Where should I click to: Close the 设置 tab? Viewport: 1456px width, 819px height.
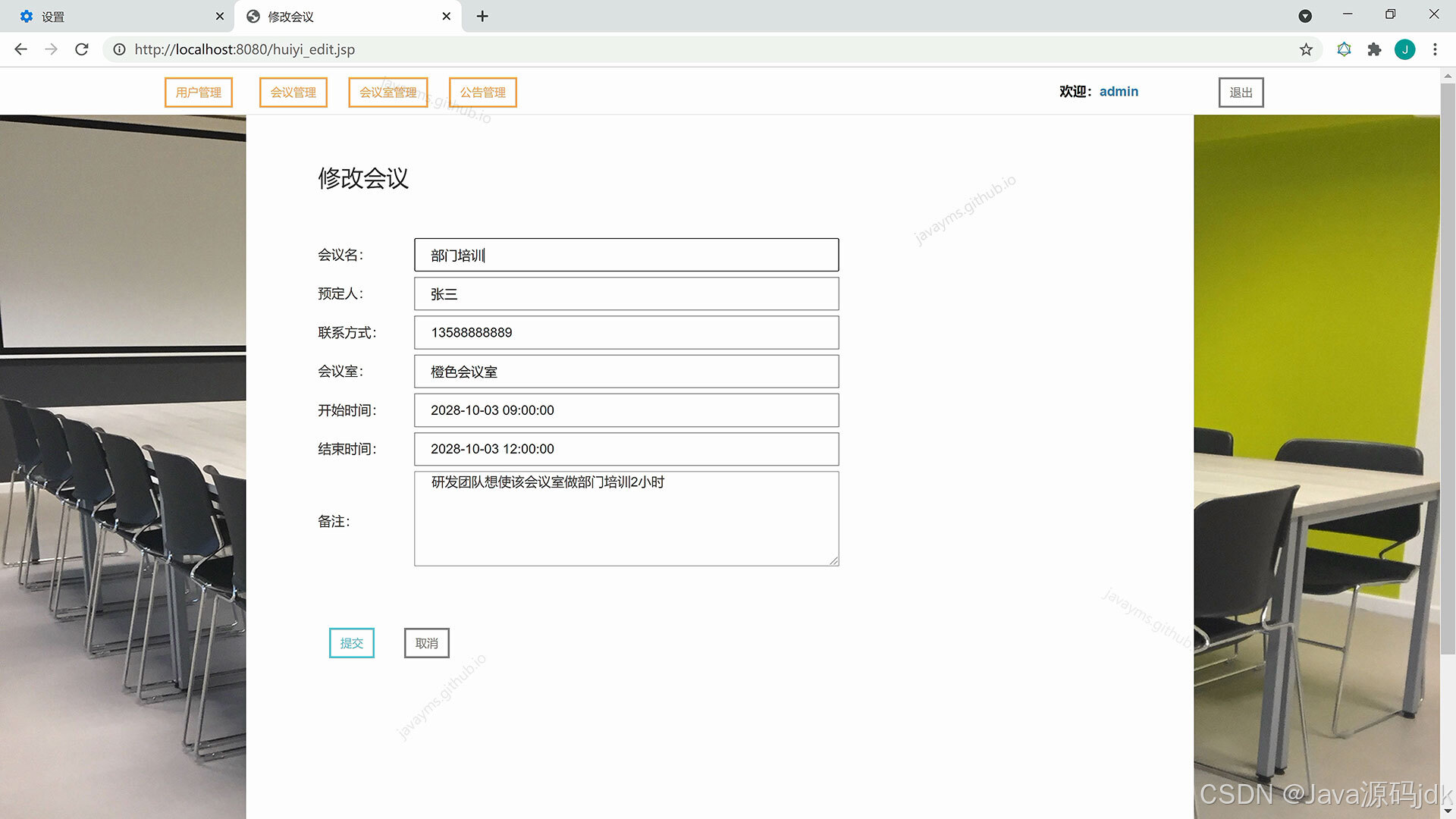[220, 16]
